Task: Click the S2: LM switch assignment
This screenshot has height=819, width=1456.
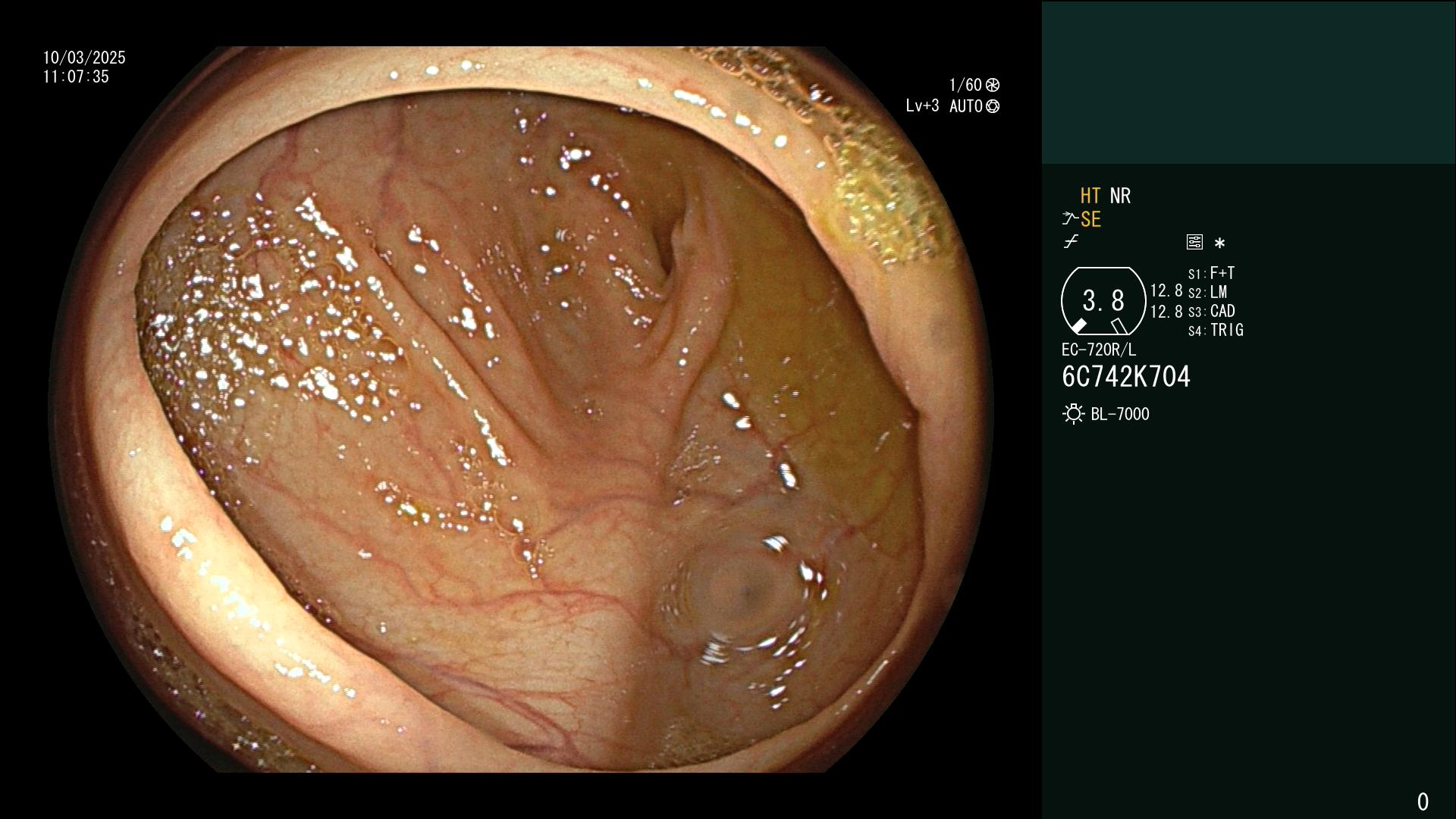Action: point(1207,292)
